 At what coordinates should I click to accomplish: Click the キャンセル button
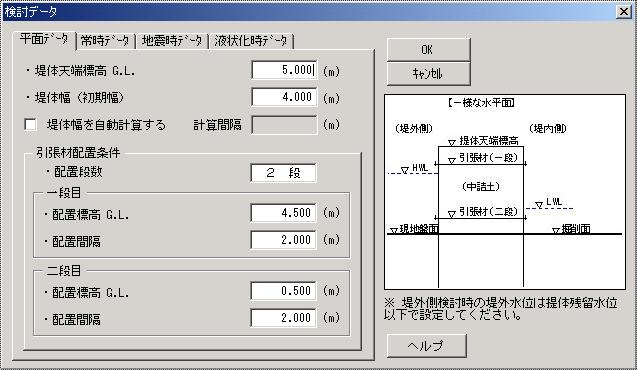429,74
